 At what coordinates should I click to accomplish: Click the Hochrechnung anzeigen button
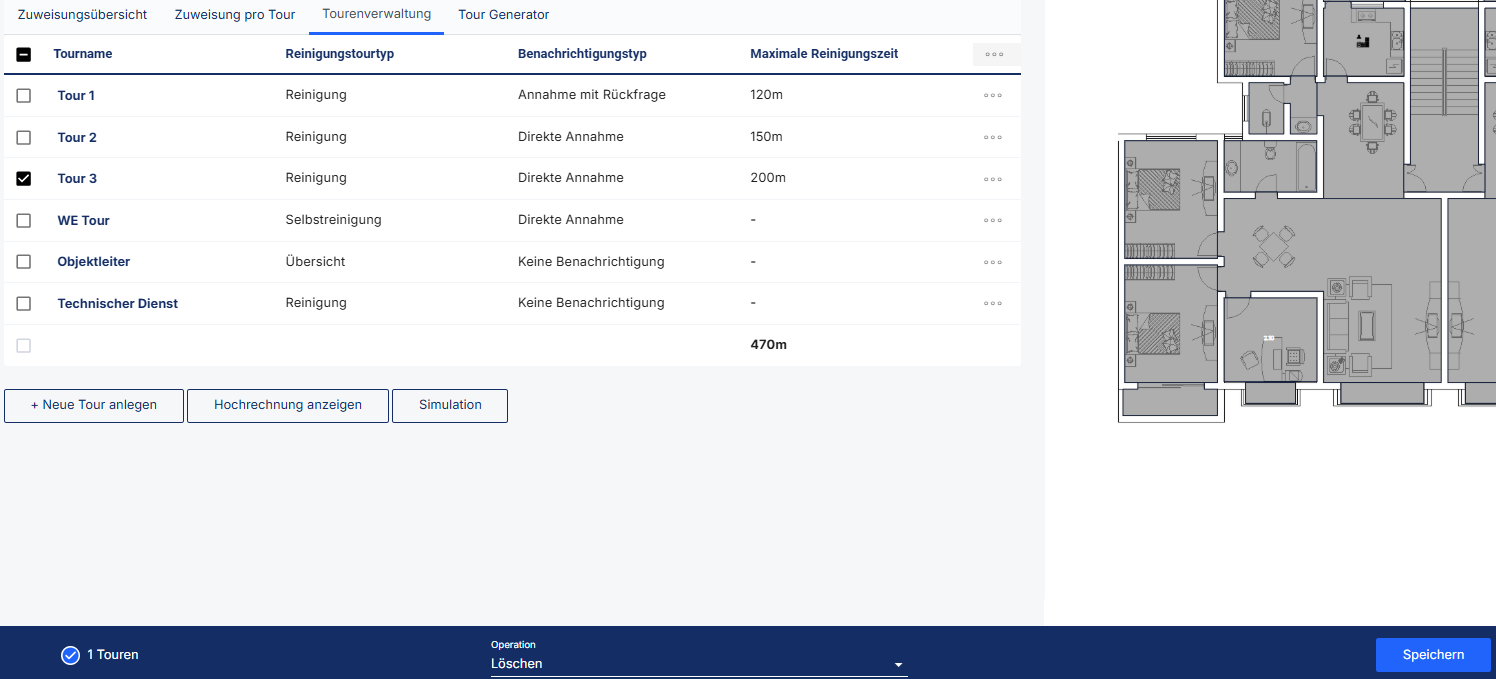pos(288,406)
